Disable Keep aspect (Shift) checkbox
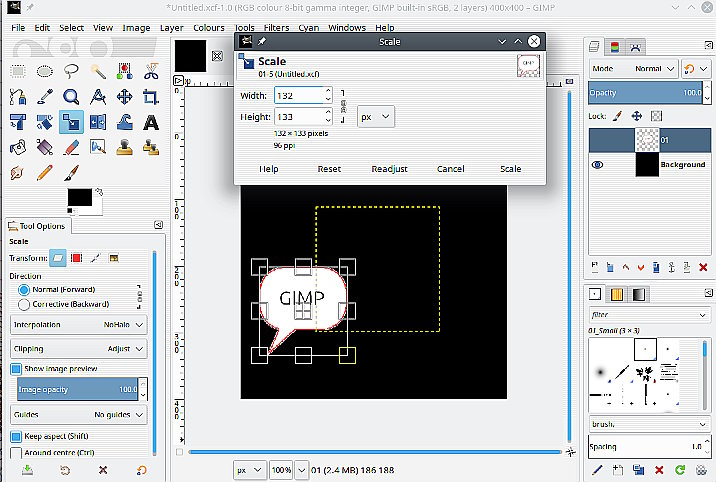Screen dimensions: 716x482 point(16,437)
